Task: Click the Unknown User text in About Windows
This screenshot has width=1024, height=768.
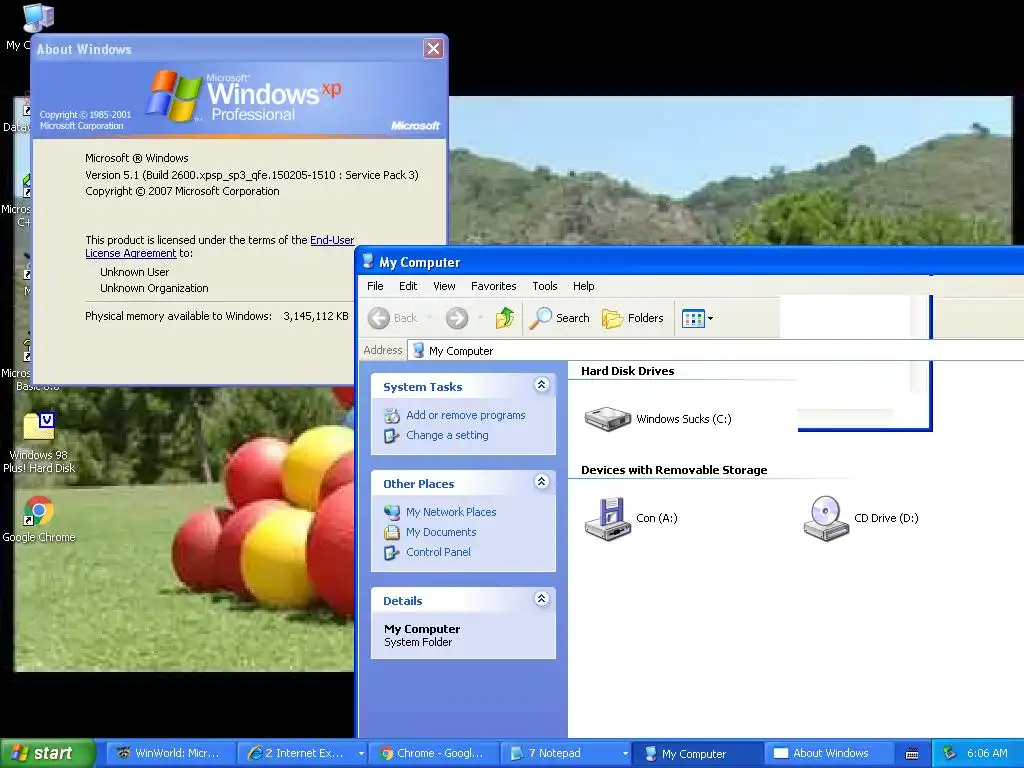Action: [x=135, y=272]
